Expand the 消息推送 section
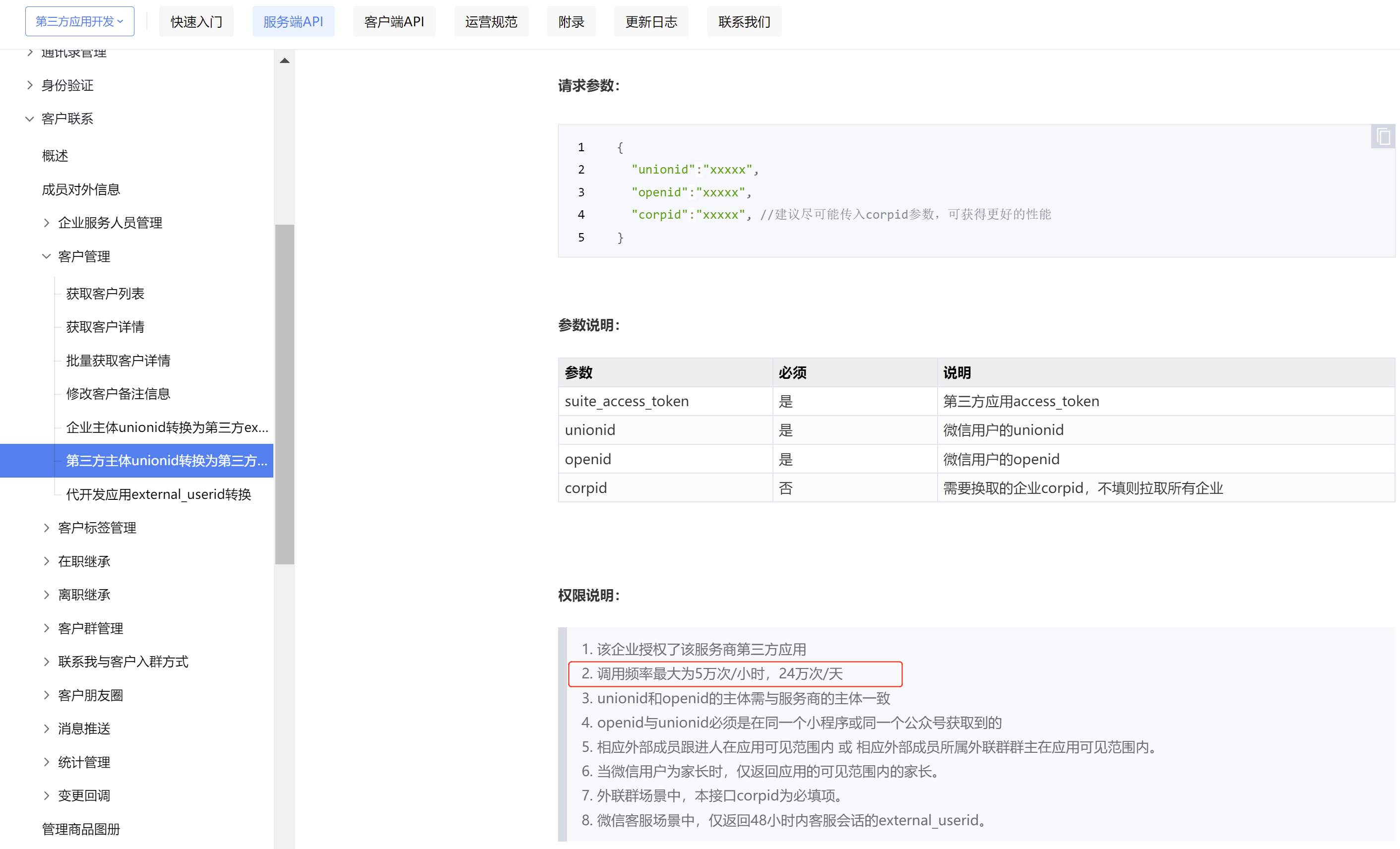This screenshot has width=1400, height=849. click(x=47, y=728)
